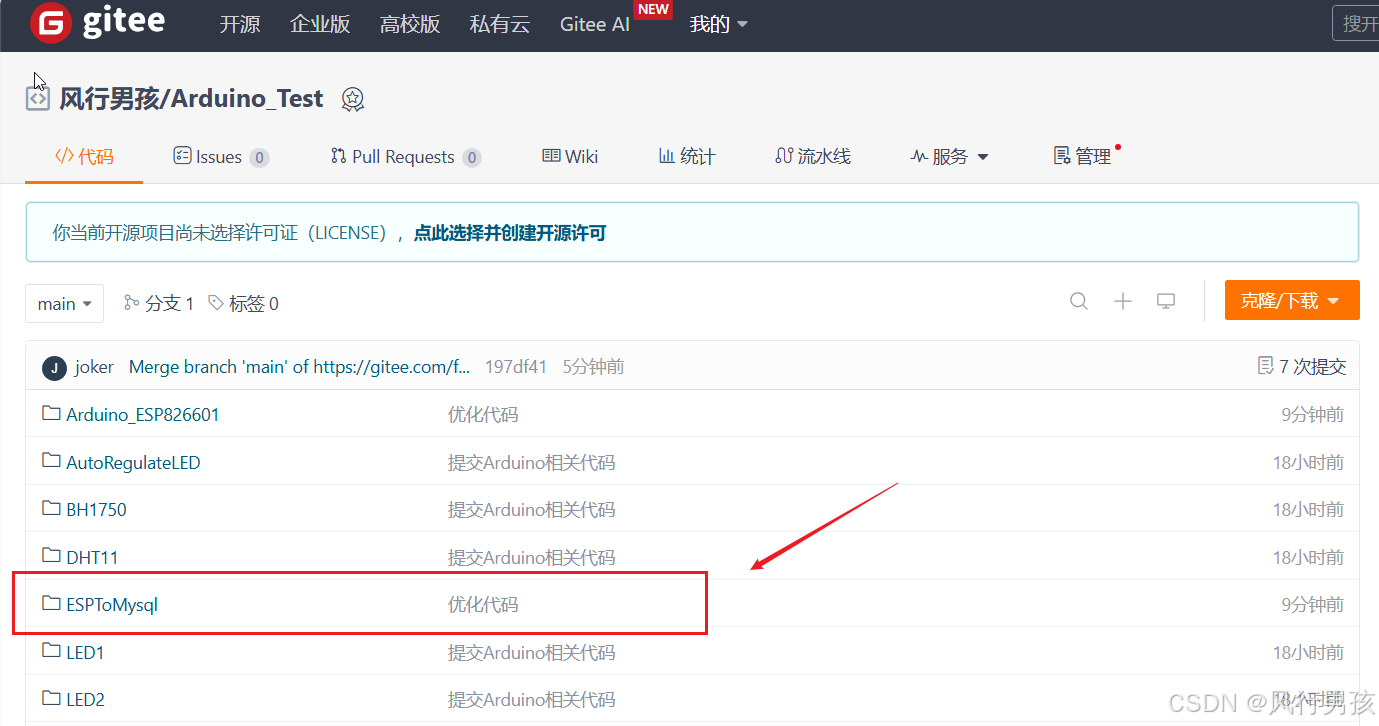Screen dimensions: 1379x726
Task: Expand the 服务 dropdown tab
Action: click(x=949, y=156)
